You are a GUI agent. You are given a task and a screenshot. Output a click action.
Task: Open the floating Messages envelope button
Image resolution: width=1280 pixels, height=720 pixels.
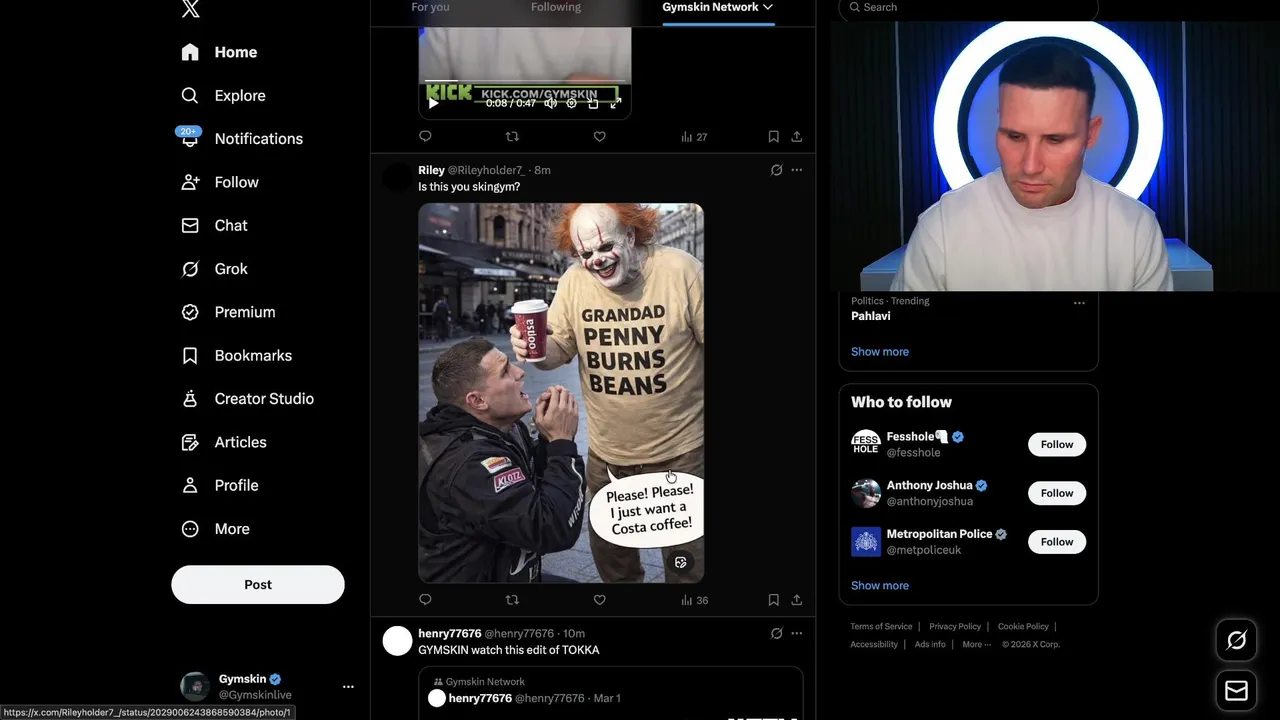click(1236, 691)
